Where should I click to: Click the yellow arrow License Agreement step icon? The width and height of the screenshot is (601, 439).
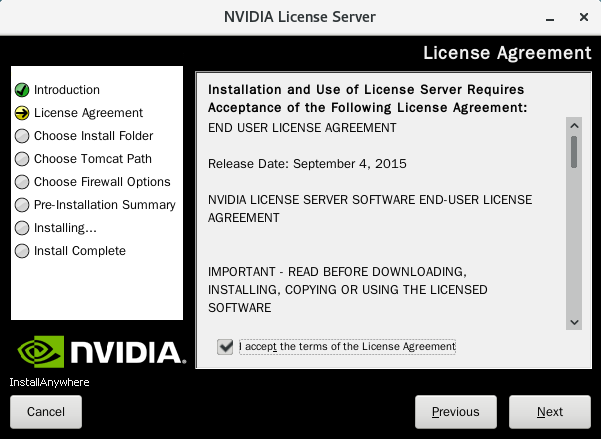click(22, 113)
